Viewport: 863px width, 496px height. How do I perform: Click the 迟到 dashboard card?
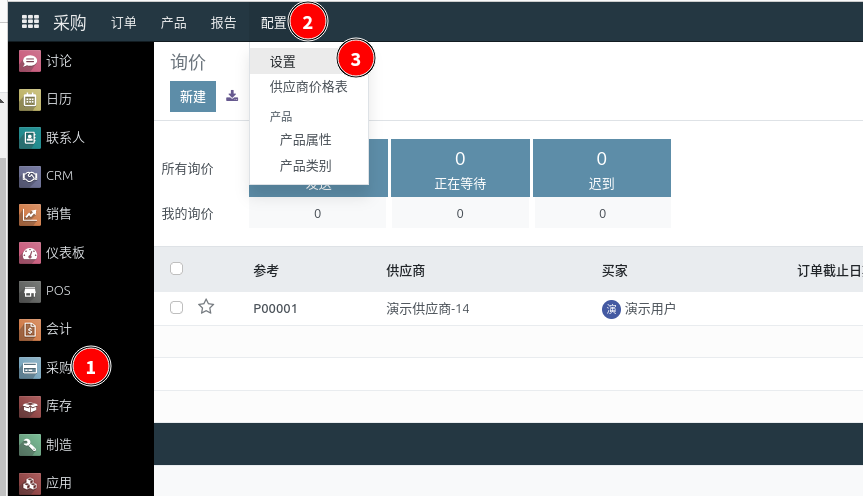pyautogui.click(x=602, y=168)
